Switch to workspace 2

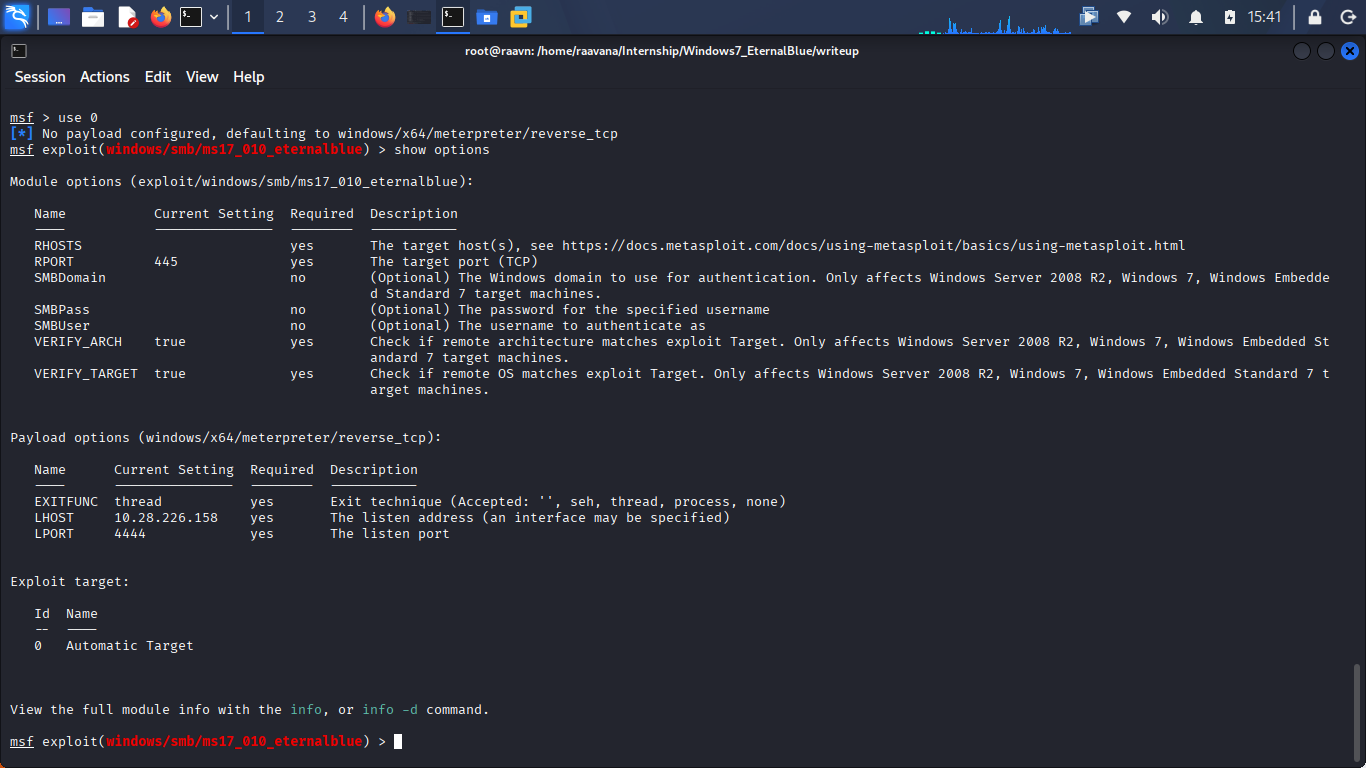tap(280, 17)
